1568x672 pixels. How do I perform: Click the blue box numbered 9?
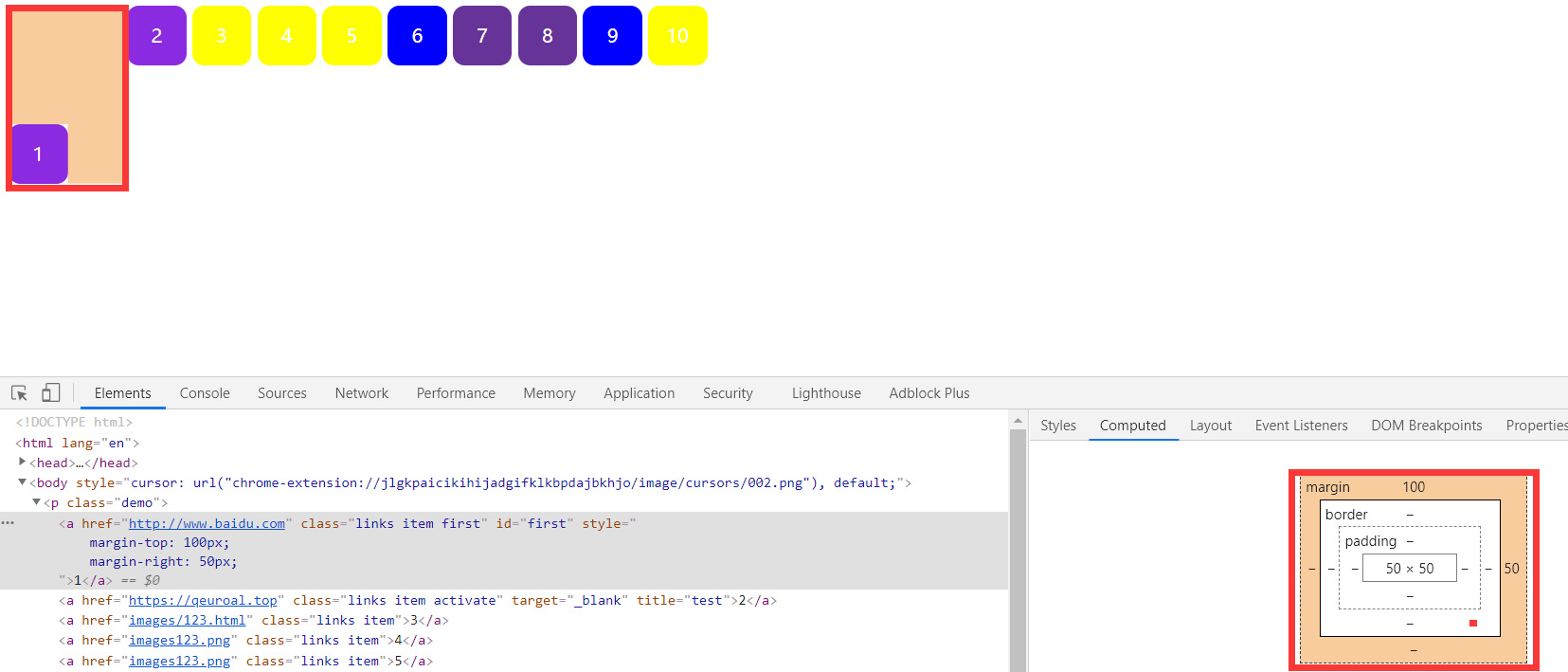(612, 36)
